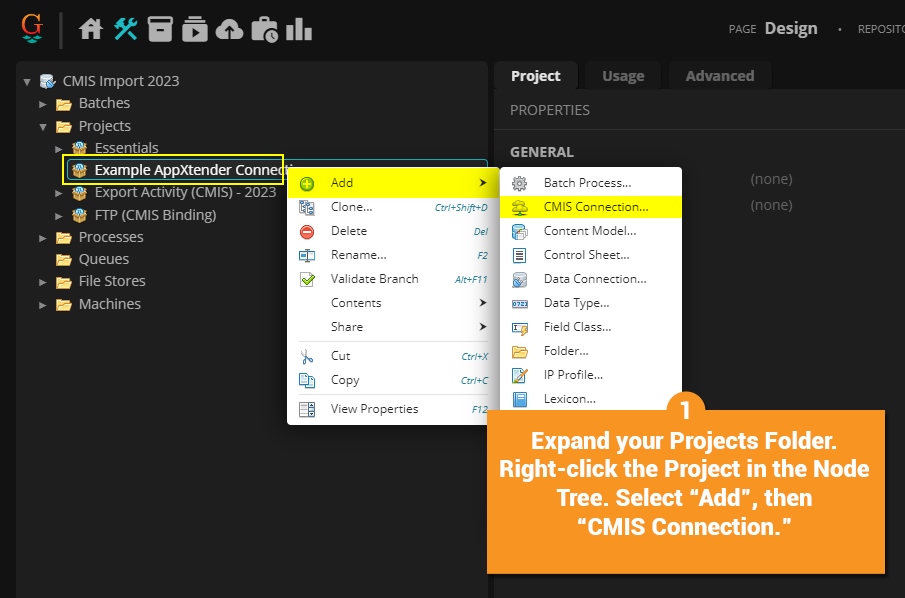Open the Add submenu
The width and height of the screenshot is (905, 598).
393,183
